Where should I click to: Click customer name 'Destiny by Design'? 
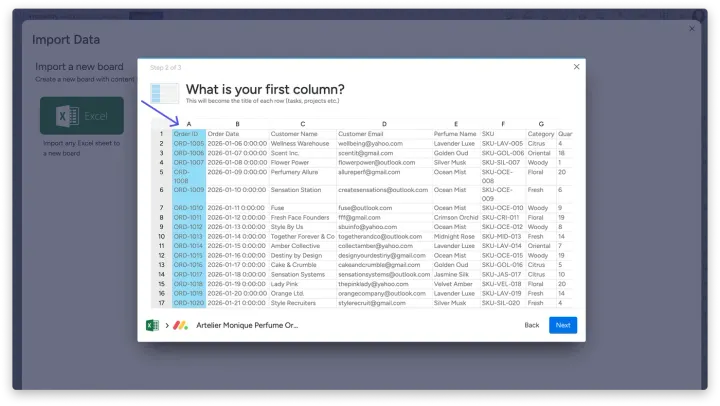(296, 255)
